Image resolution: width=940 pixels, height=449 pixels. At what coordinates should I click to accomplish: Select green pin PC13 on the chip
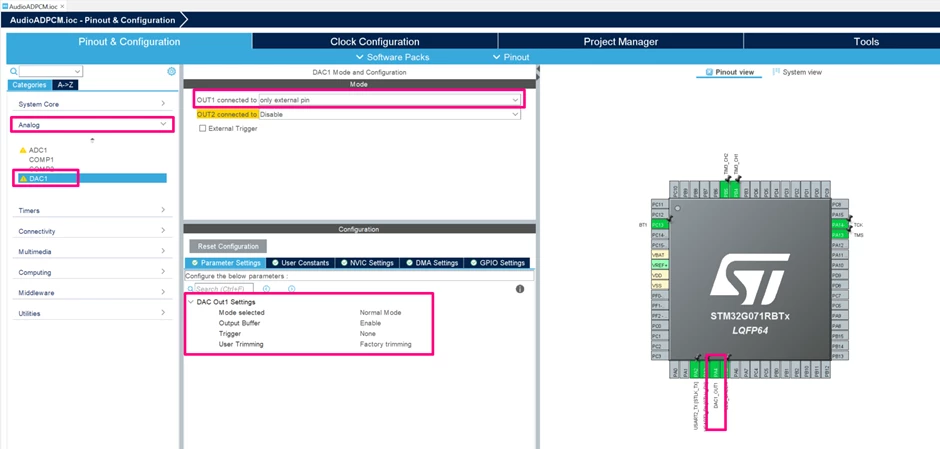659,225
